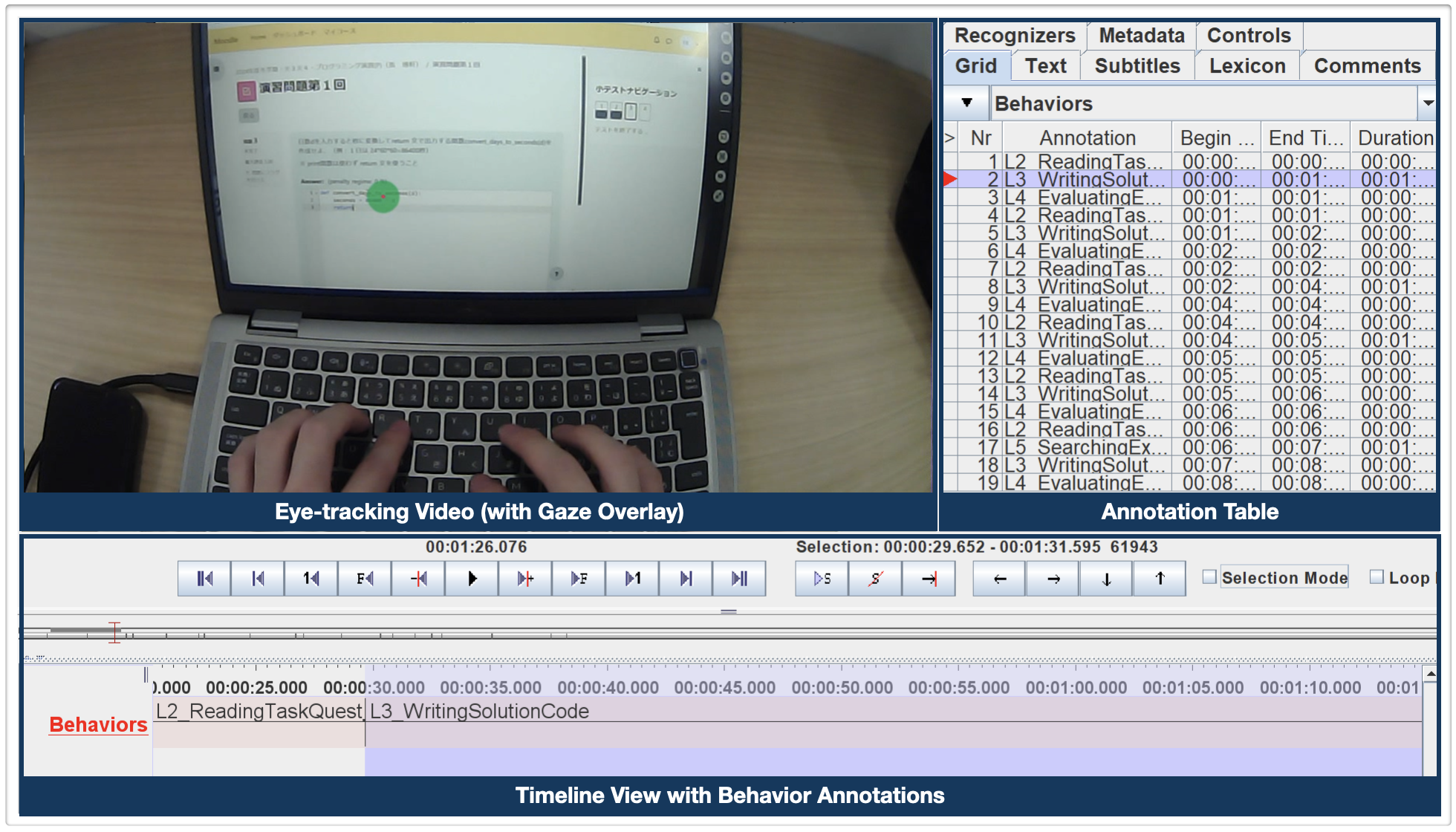Select the L2_ReadingTaskQuest timeline annotation
The width and height of the screenshot is (1456, 832).
259,712
